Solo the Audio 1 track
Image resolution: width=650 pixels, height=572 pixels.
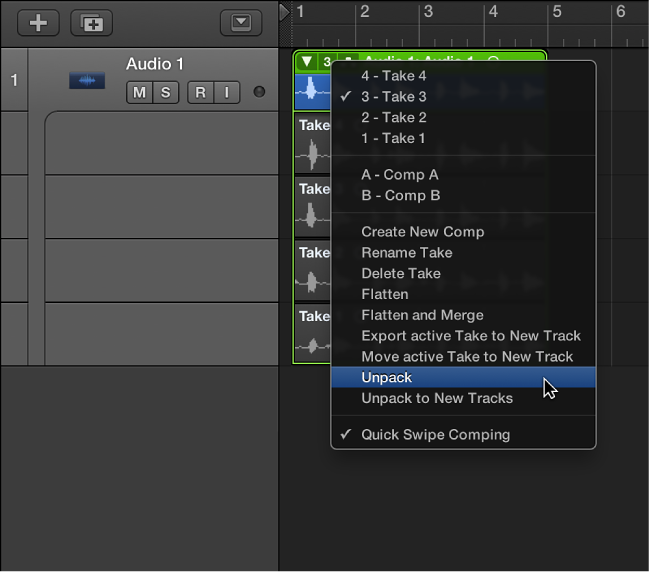(165, 93)
